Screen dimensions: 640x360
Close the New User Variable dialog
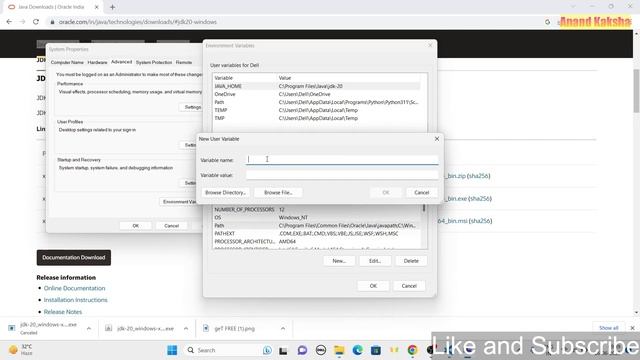pyautogui.click(x=437, y=139)
